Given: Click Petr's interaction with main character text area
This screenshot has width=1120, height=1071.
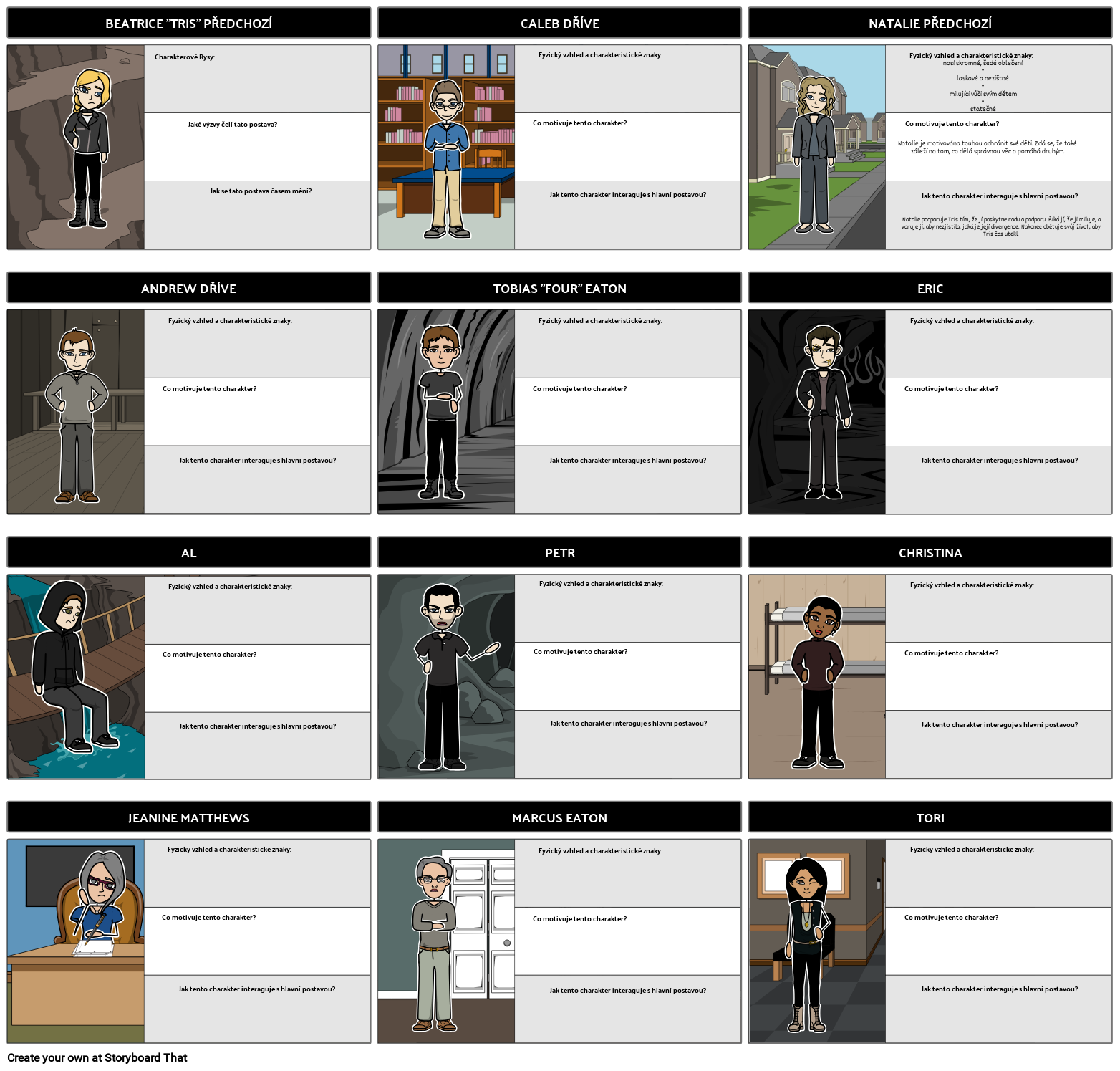Looking at the screenshot, I should [627, 745].
